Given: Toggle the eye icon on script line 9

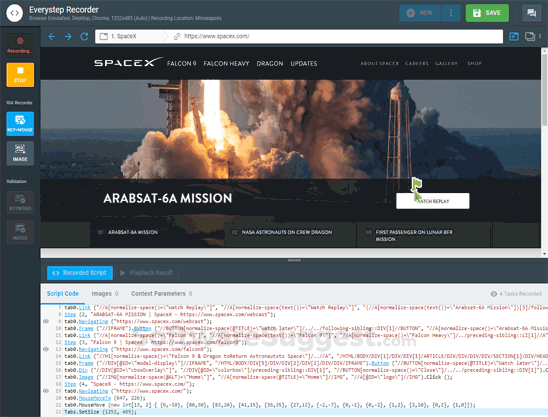Looking at the screenshot, I should coord(46,321).
